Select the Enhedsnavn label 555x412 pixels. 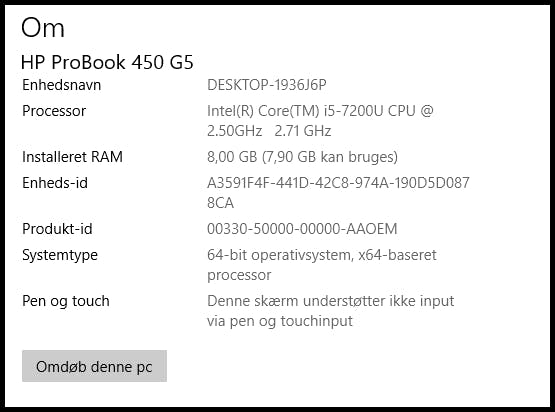62,85
